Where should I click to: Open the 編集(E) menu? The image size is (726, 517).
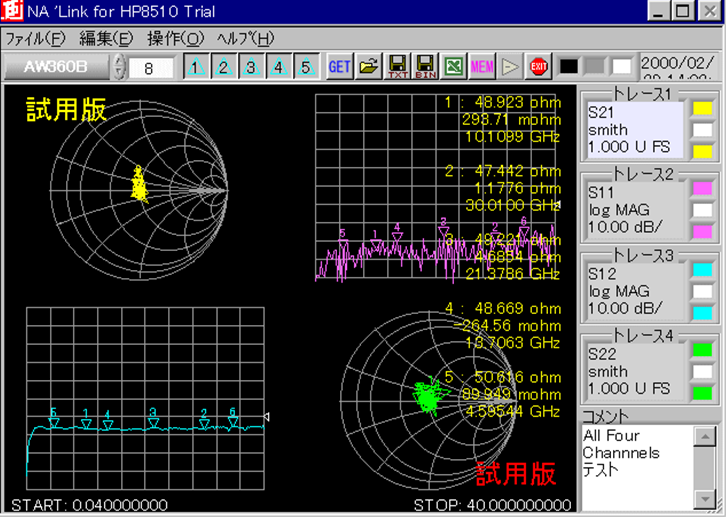coord(106,38)
